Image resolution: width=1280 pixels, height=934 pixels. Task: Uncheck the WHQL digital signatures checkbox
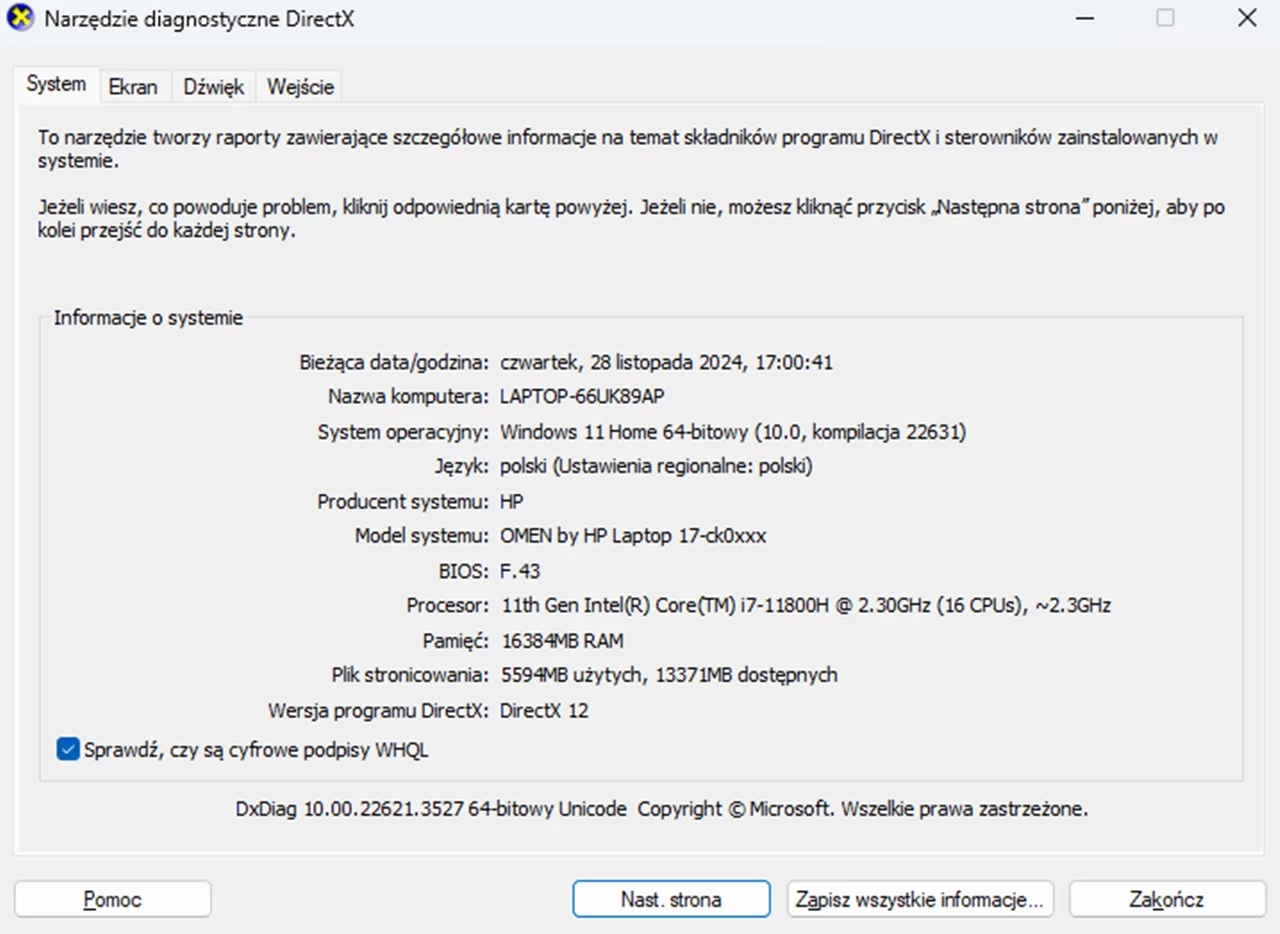click(68, 749)
